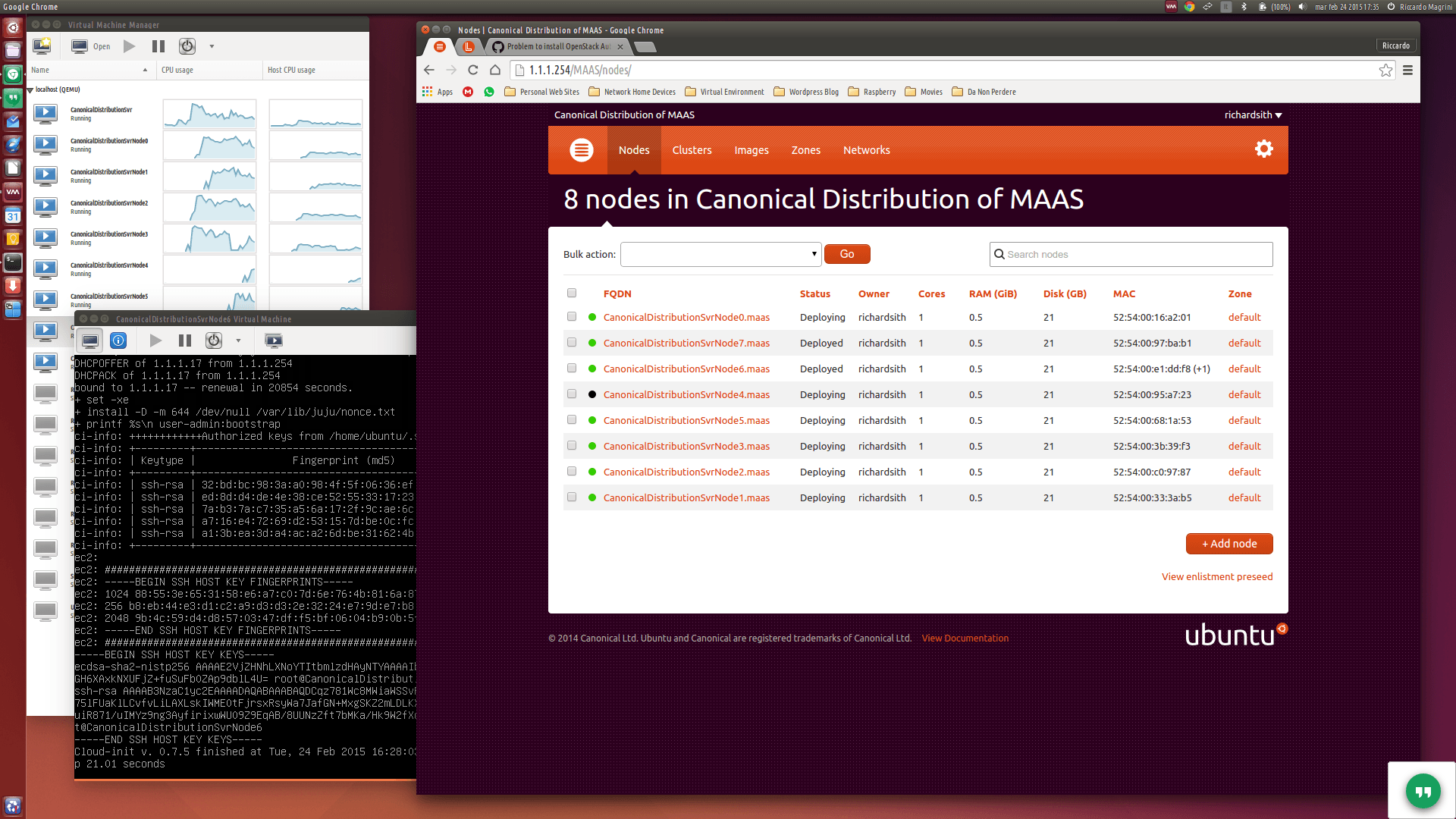Switch to Nodes tab in MAAS
Viewport: 1456px width, 819px height.
[x=634, y=150]
